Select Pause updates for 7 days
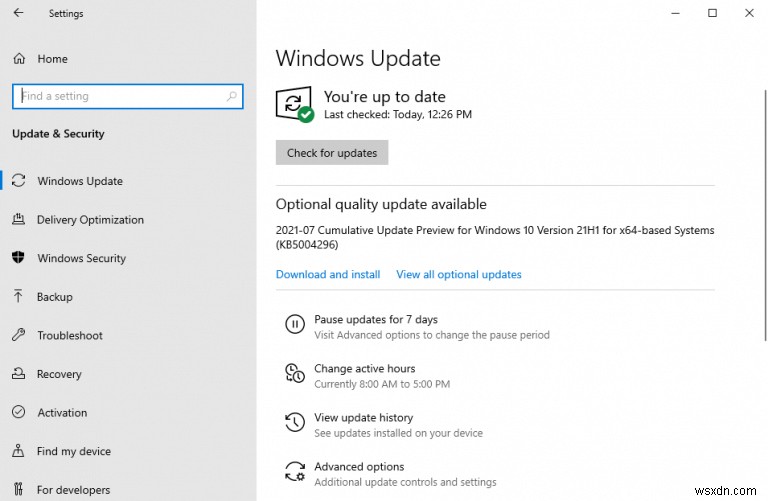The image size is (768, 501). tap(376, 319)
